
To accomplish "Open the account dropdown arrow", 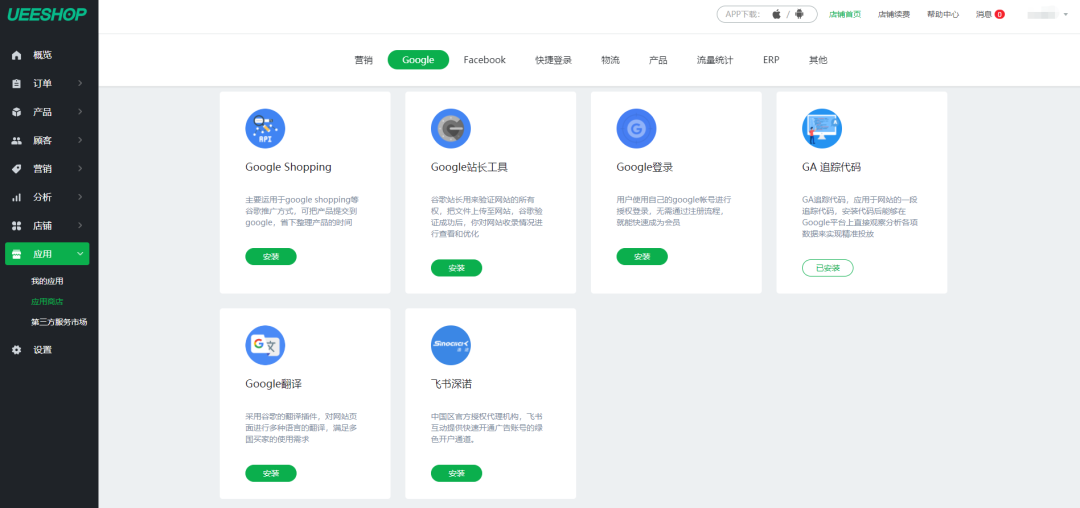I will click(x=1067, y=14).
